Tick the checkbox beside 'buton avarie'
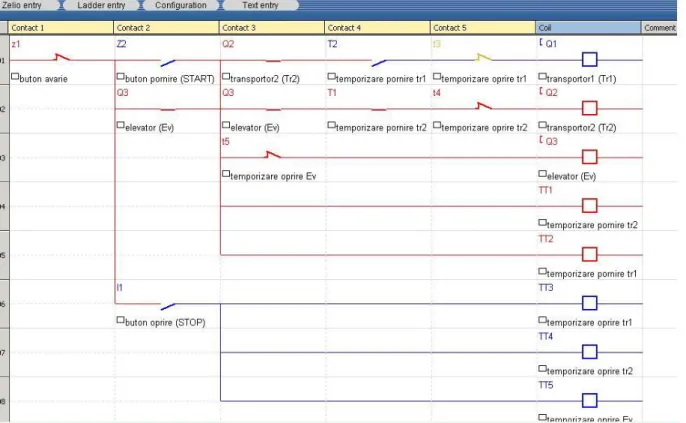686x423 pixels. [15, 76]
